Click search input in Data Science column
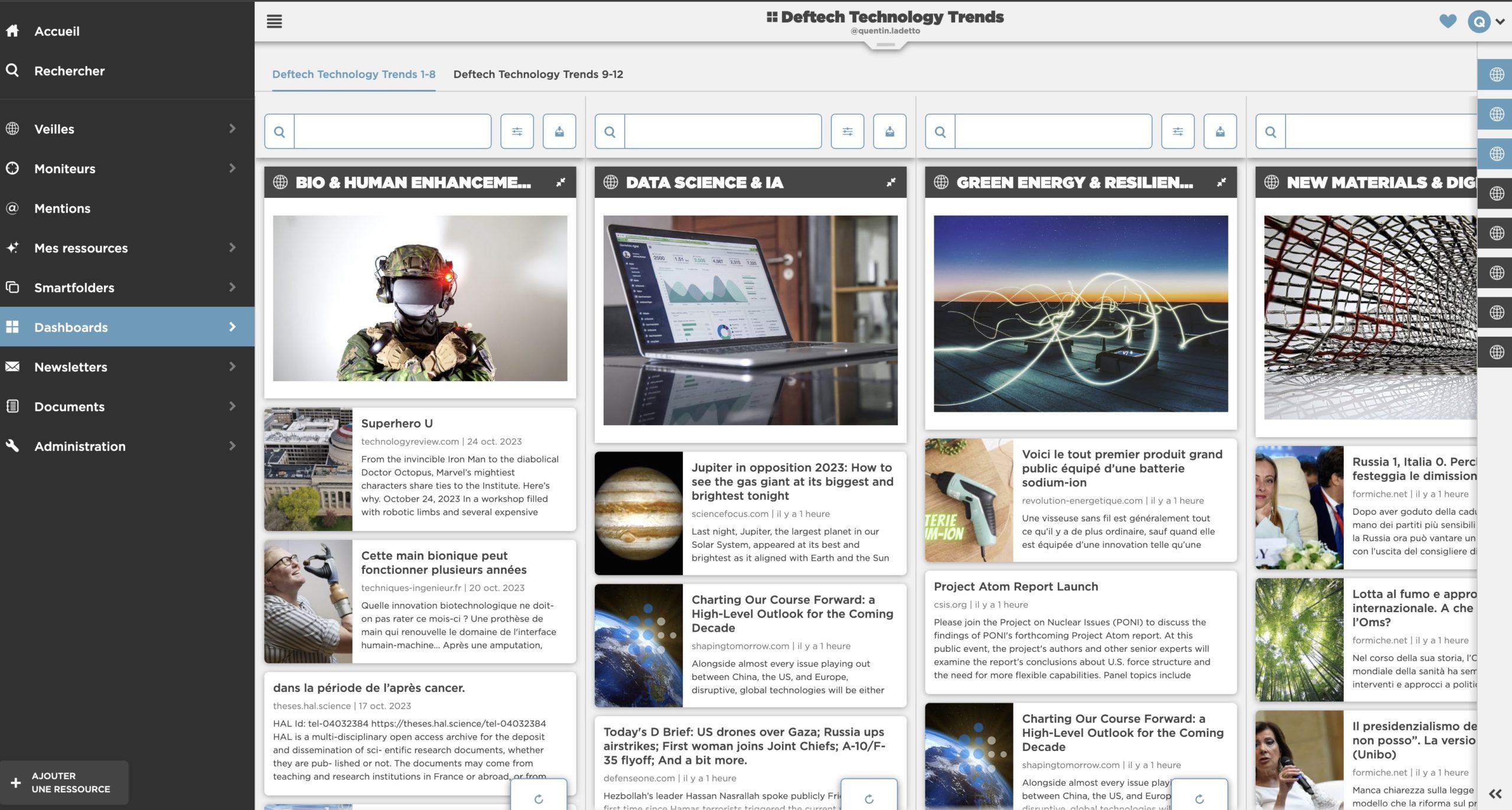This screenshot has height=810, width=1512. 722,131
